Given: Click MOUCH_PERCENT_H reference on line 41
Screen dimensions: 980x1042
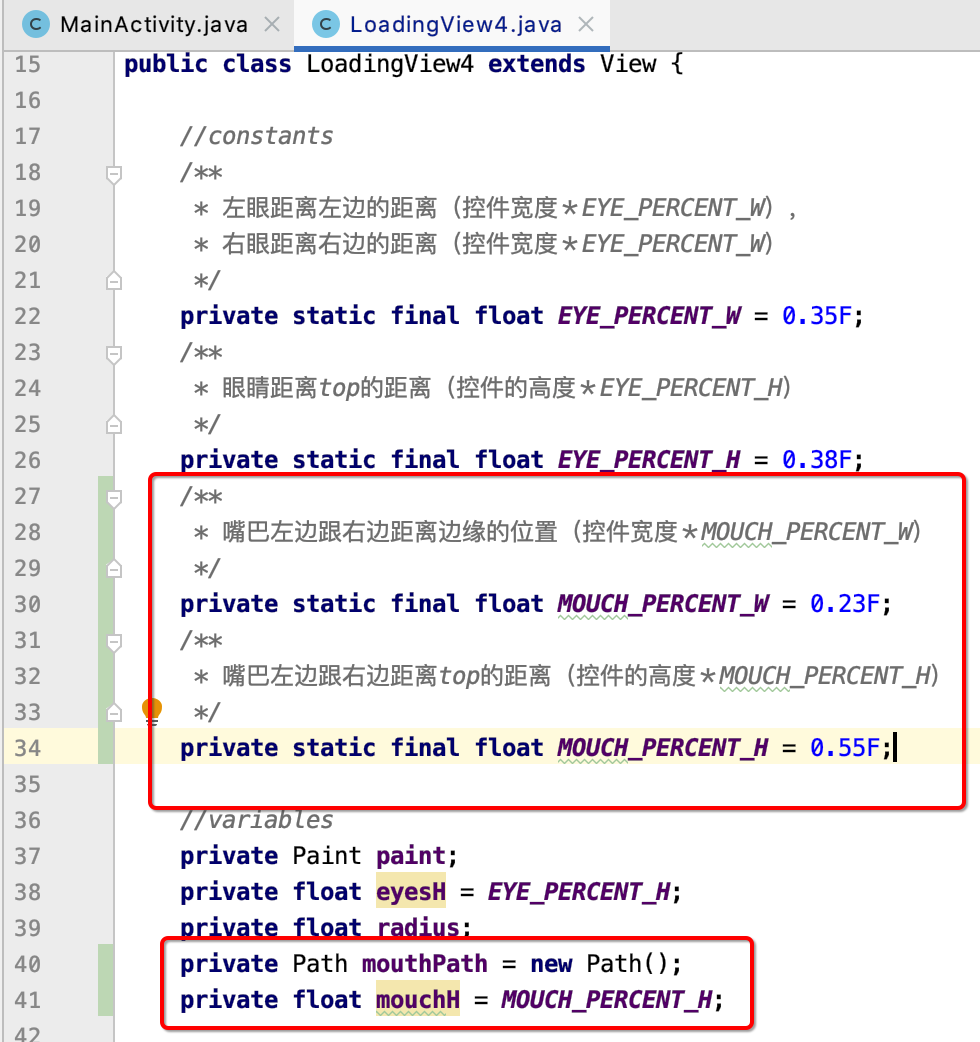Looking at the screenshot, I should click(607, 1000).
